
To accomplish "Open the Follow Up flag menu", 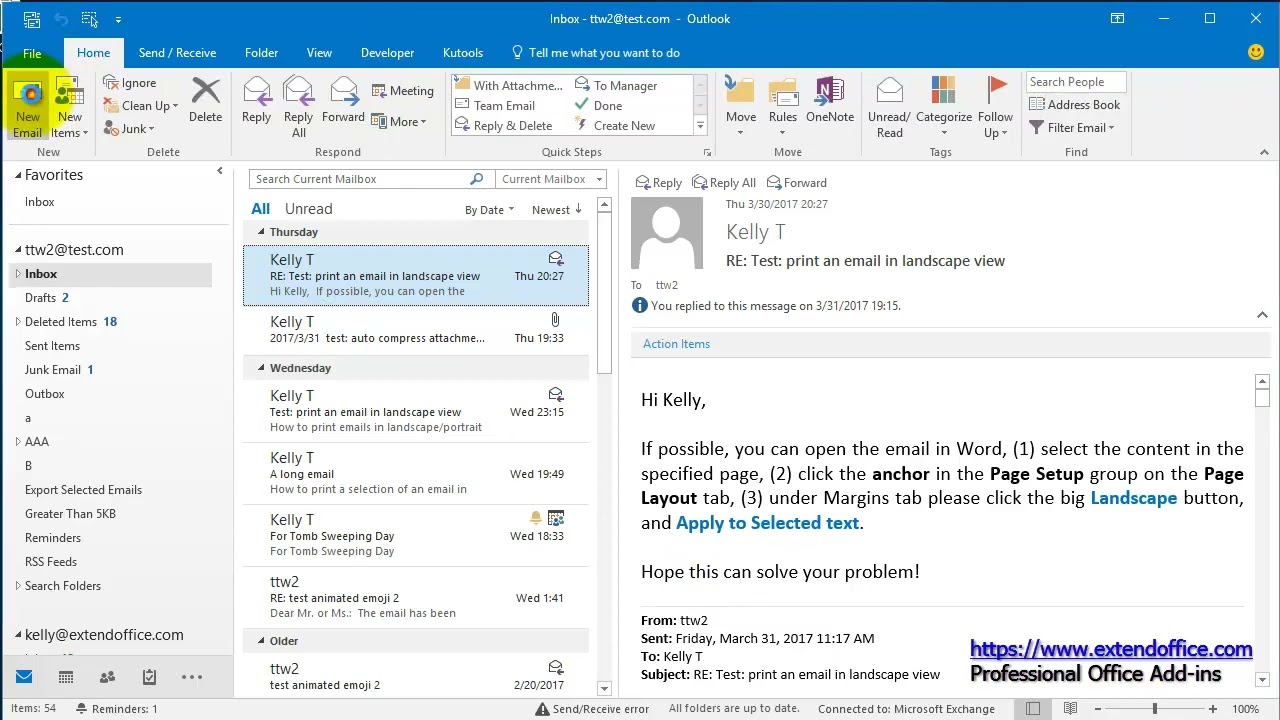I will click(995, 108).
